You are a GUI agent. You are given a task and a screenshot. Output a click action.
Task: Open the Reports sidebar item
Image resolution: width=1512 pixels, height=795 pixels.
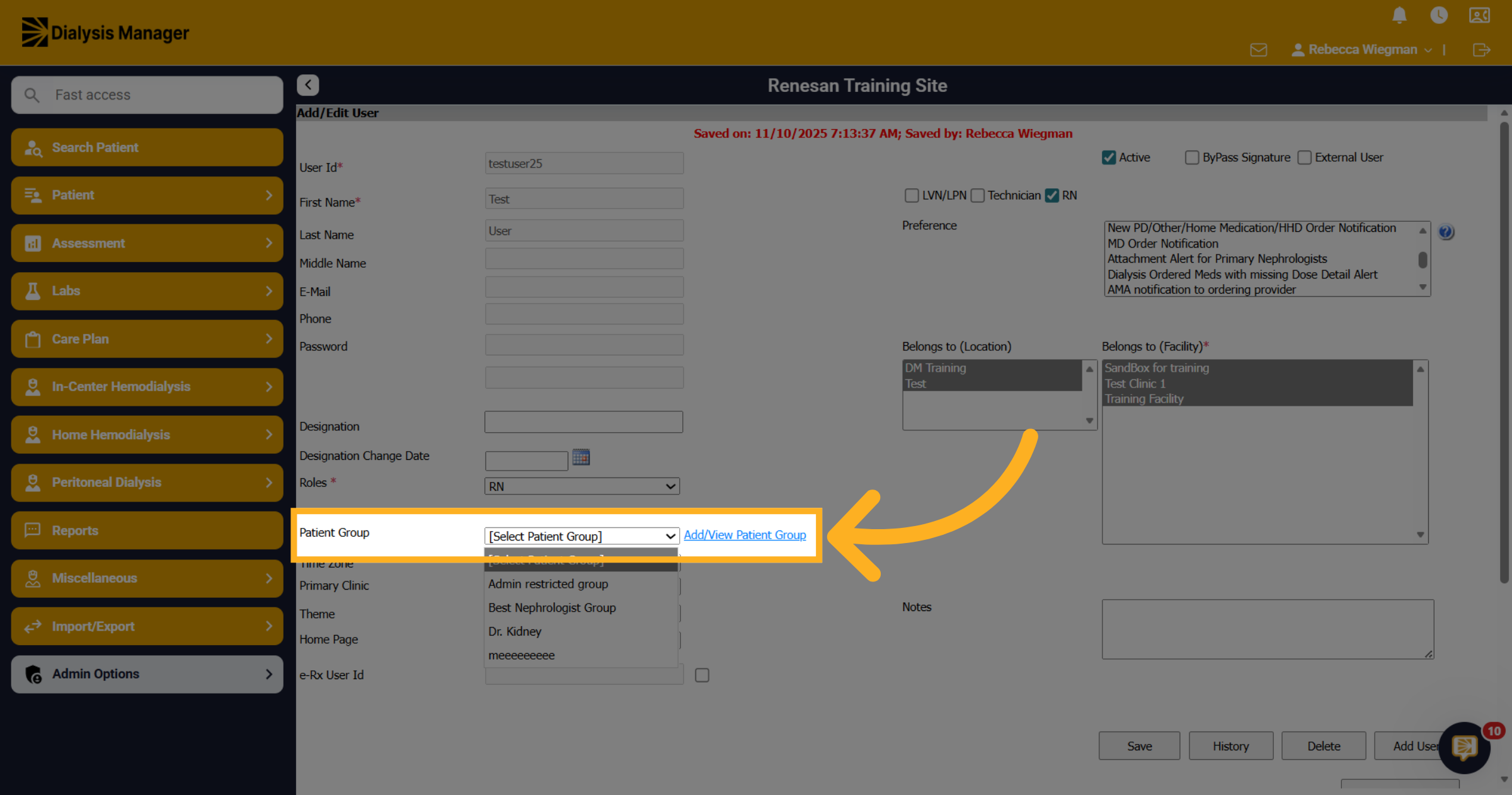(147, 530)
